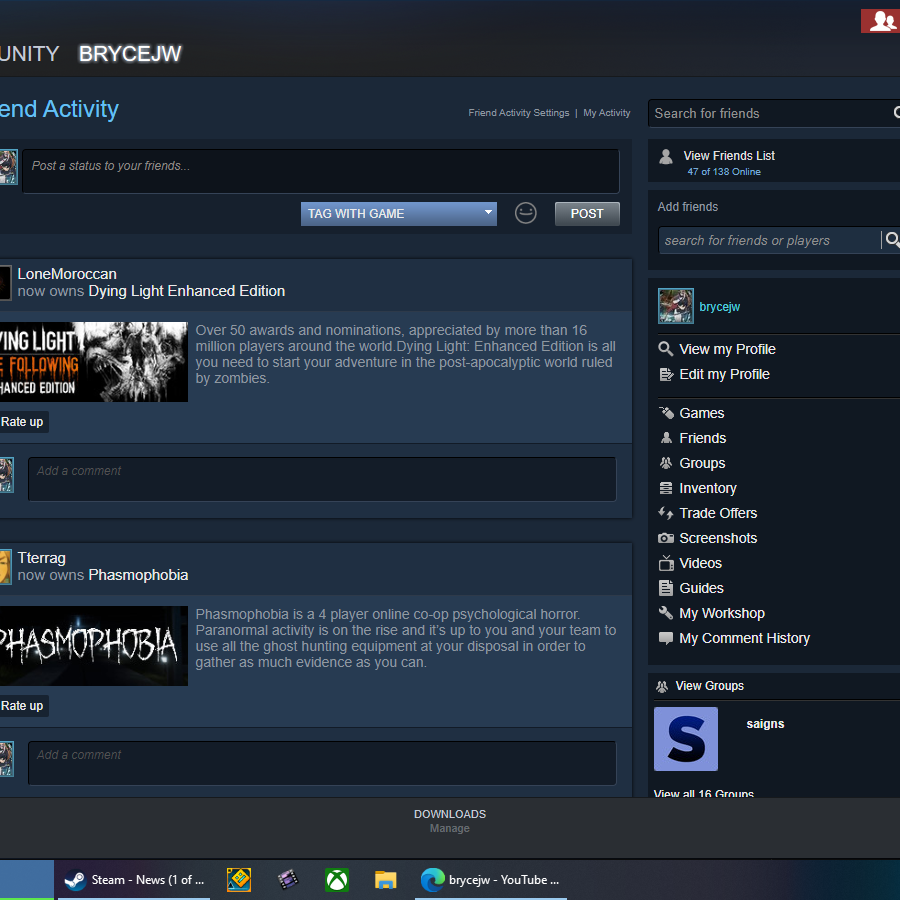Image resolution: width=900 pixels, height=900 pixels.
Task: Open the View Groups section header
Action: [x=709, y=686]
